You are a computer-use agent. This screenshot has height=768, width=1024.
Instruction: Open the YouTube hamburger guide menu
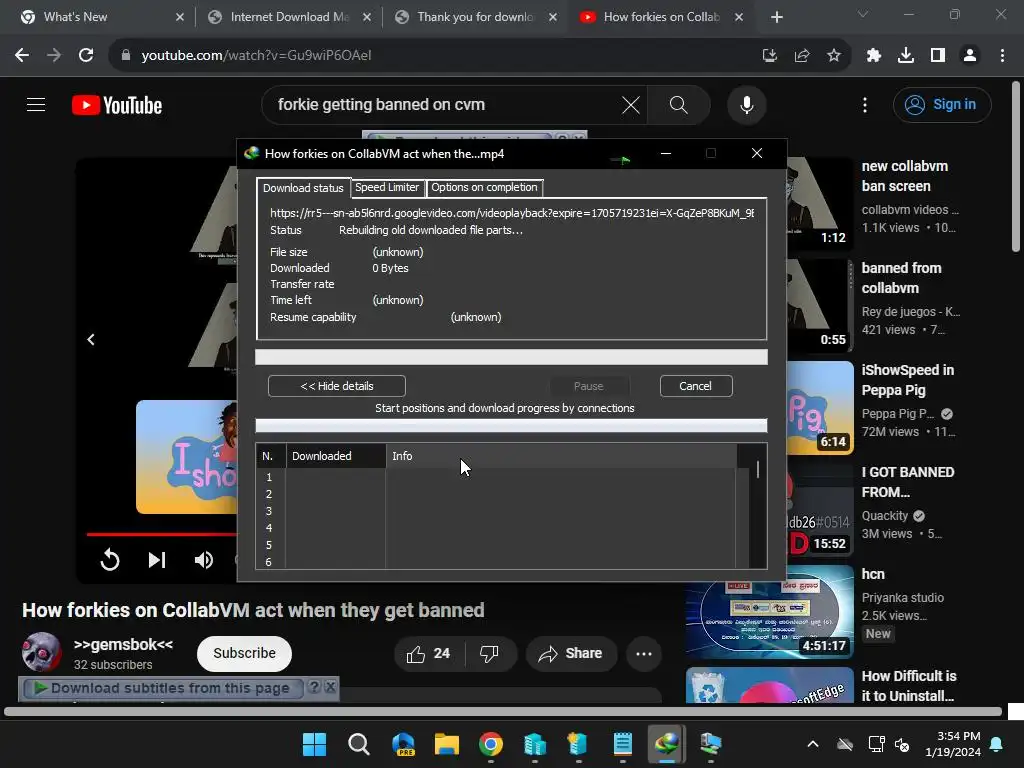click(x=36, y=104)
